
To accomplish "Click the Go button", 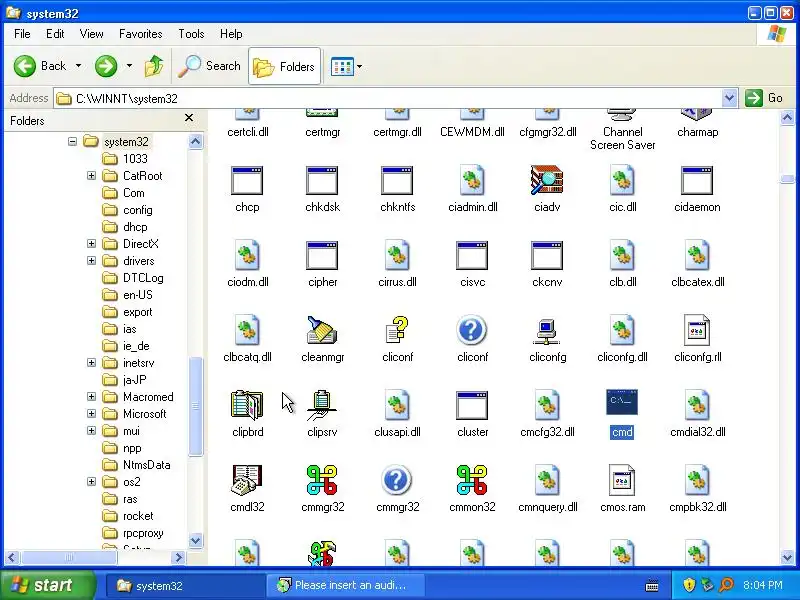I will pyautogui.click(x=764, y=98).
